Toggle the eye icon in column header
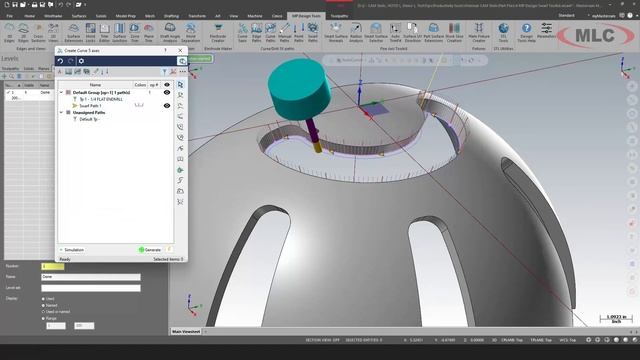This screenshot has width=640, height=360. (x=167, y=85)
